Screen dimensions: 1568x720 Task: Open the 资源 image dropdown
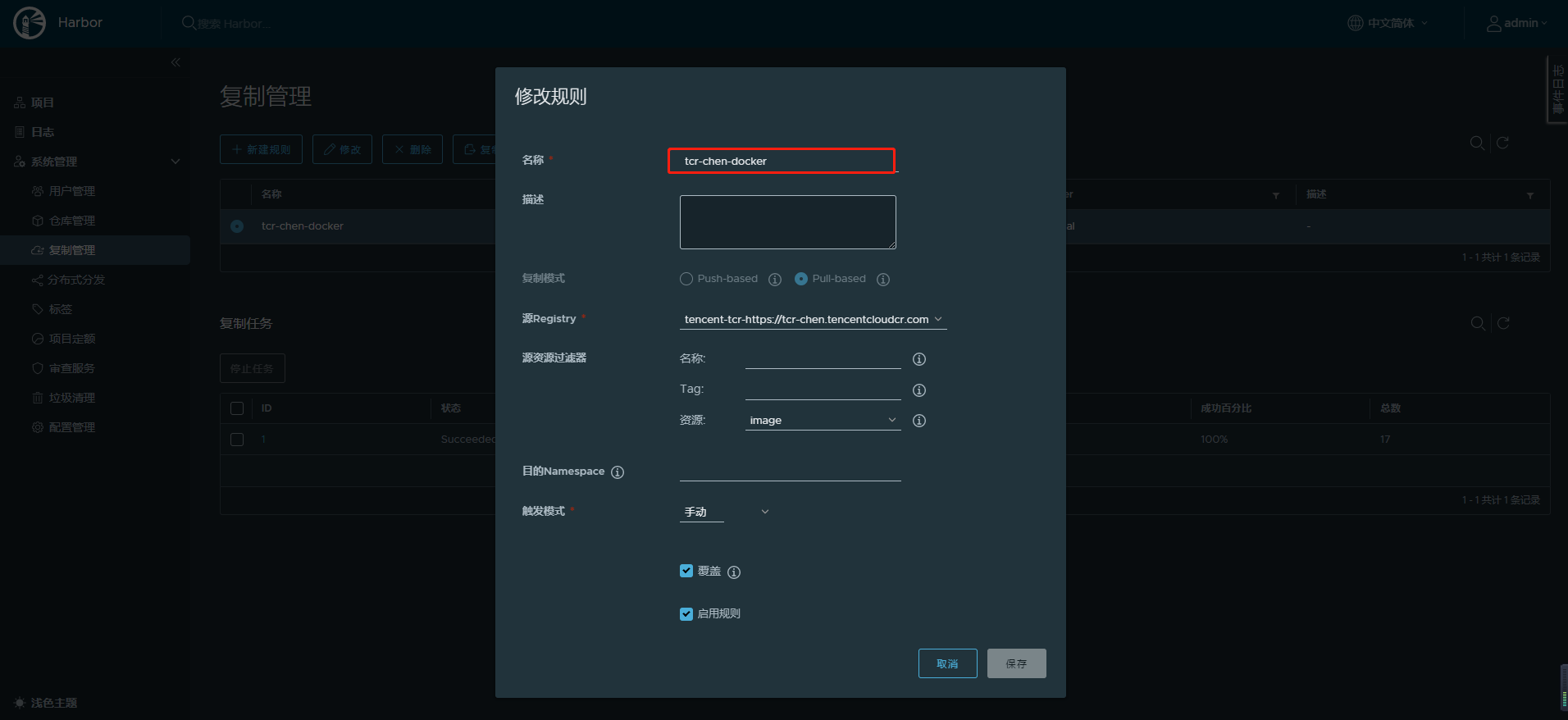coord(823,420)
